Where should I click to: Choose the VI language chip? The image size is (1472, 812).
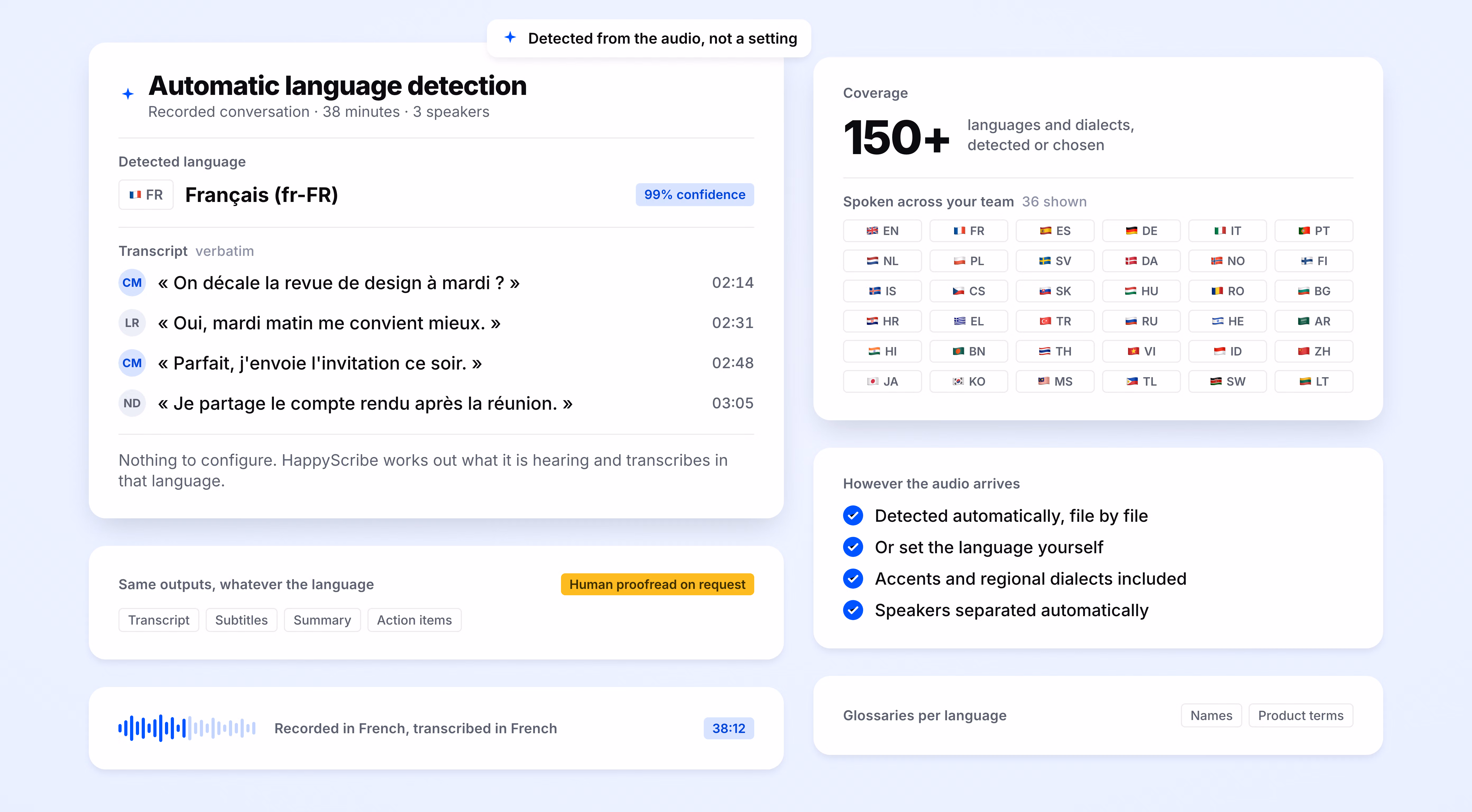click(x=1141, y=352)
